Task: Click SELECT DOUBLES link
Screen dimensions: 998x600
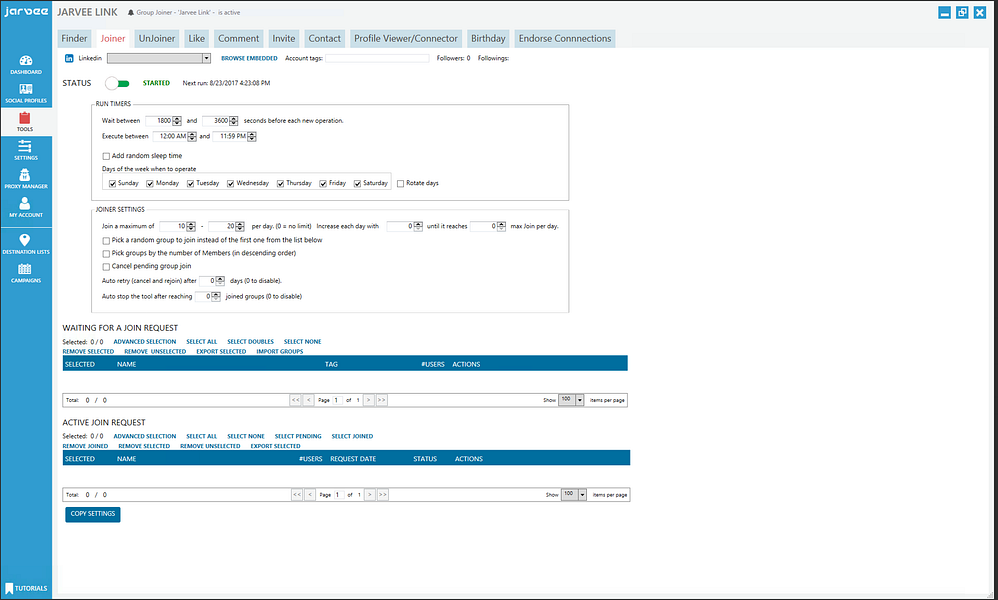Action: pos(251,342)
